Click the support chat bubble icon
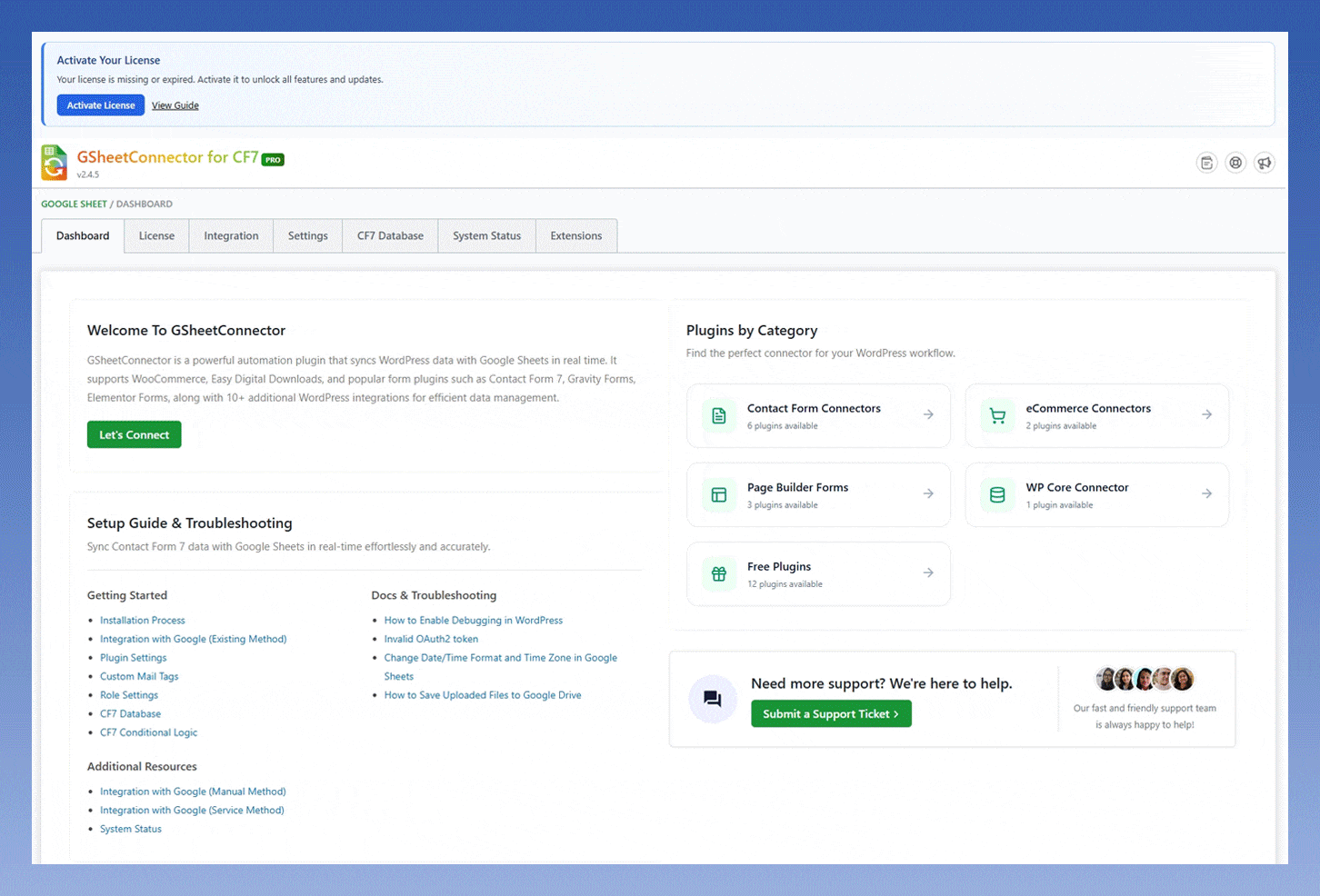The width and height of the screenshot is (1320, 896). coord(713,699)
